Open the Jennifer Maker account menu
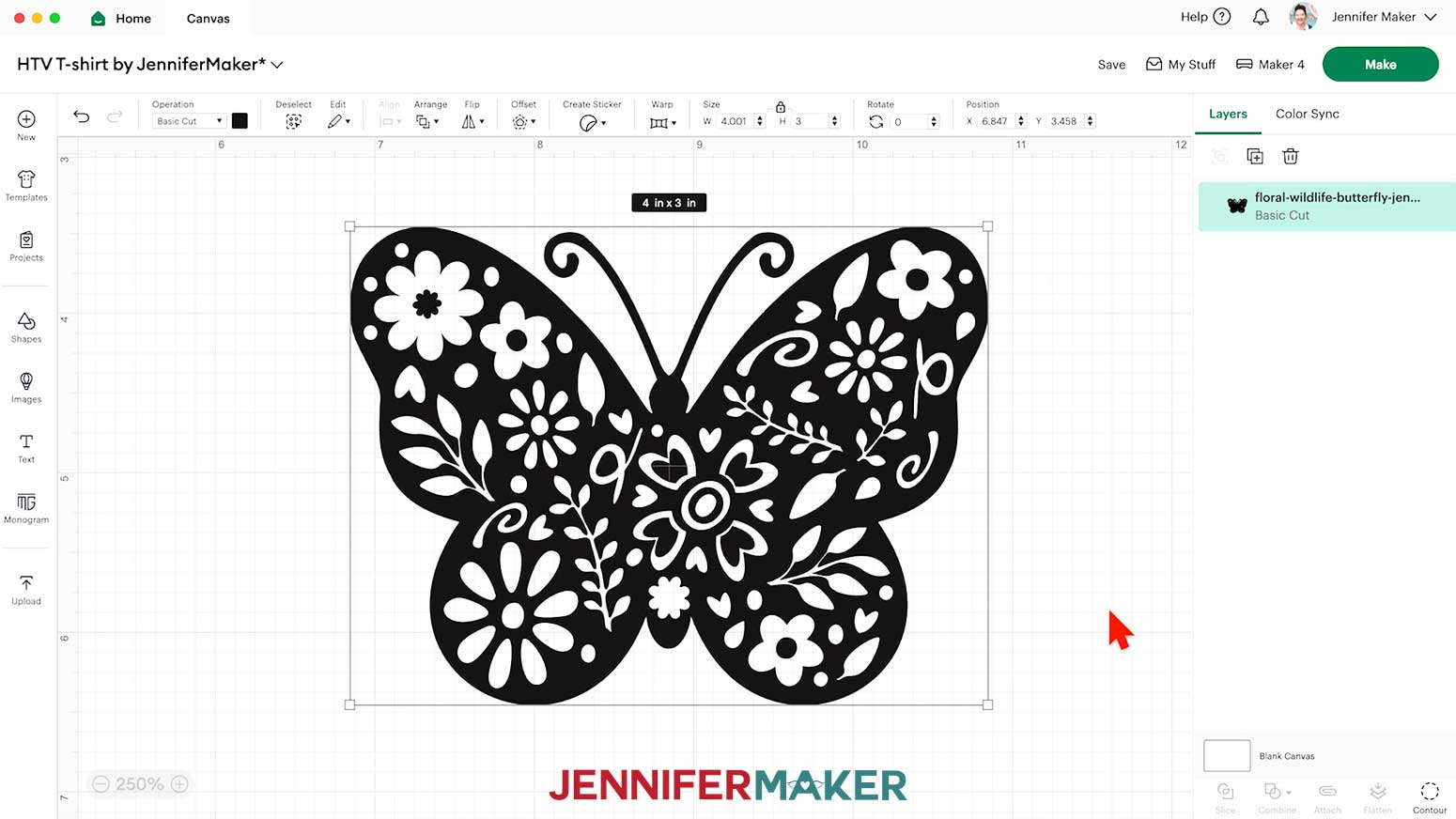Image resolution: width=1456 pixels, height=819 pixels. [1384, 17]
